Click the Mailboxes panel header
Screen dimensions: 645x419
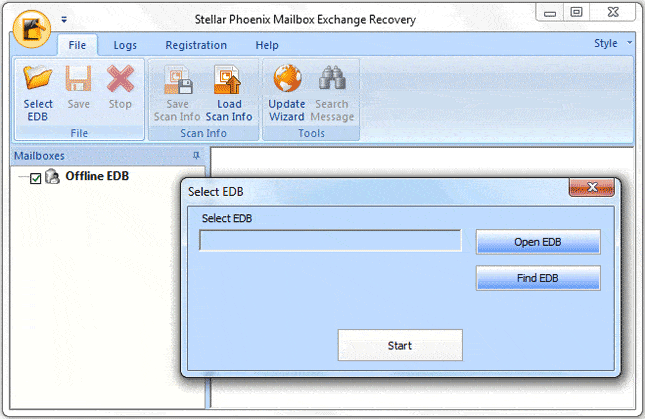click(x=107, y=156)
